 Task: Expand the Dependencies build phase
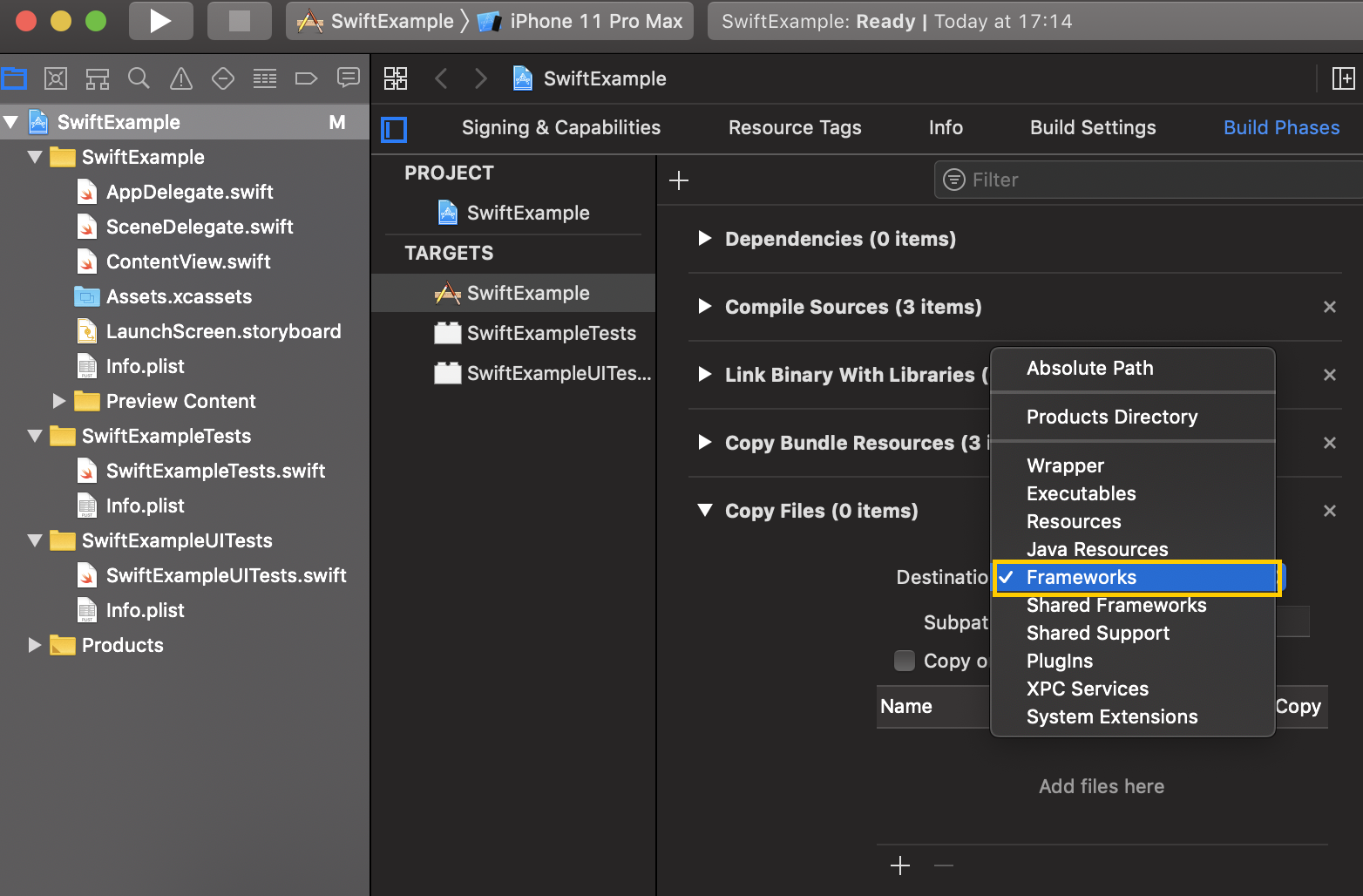pos(705,239)
